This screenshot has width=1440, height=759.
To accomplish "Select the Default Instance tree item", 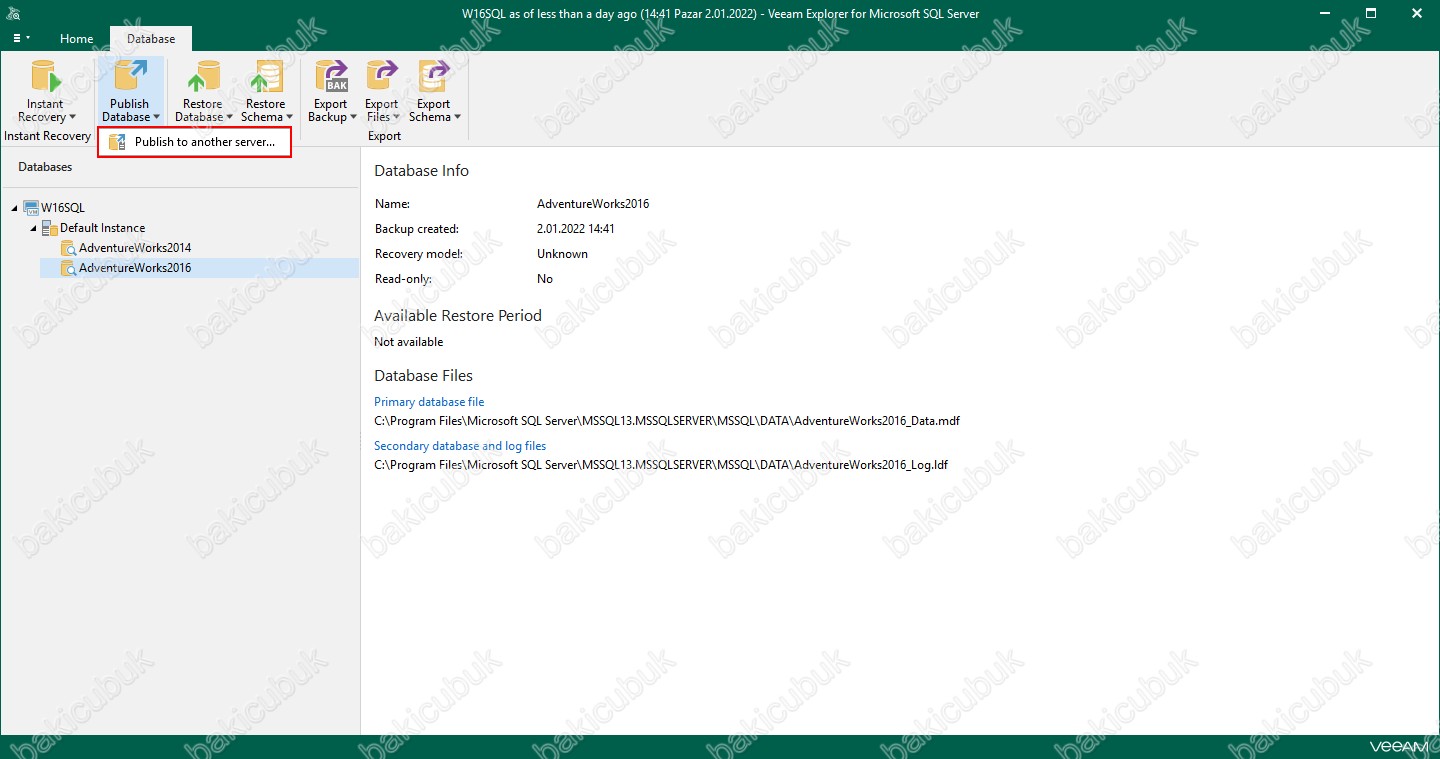I will click(102, 228).
